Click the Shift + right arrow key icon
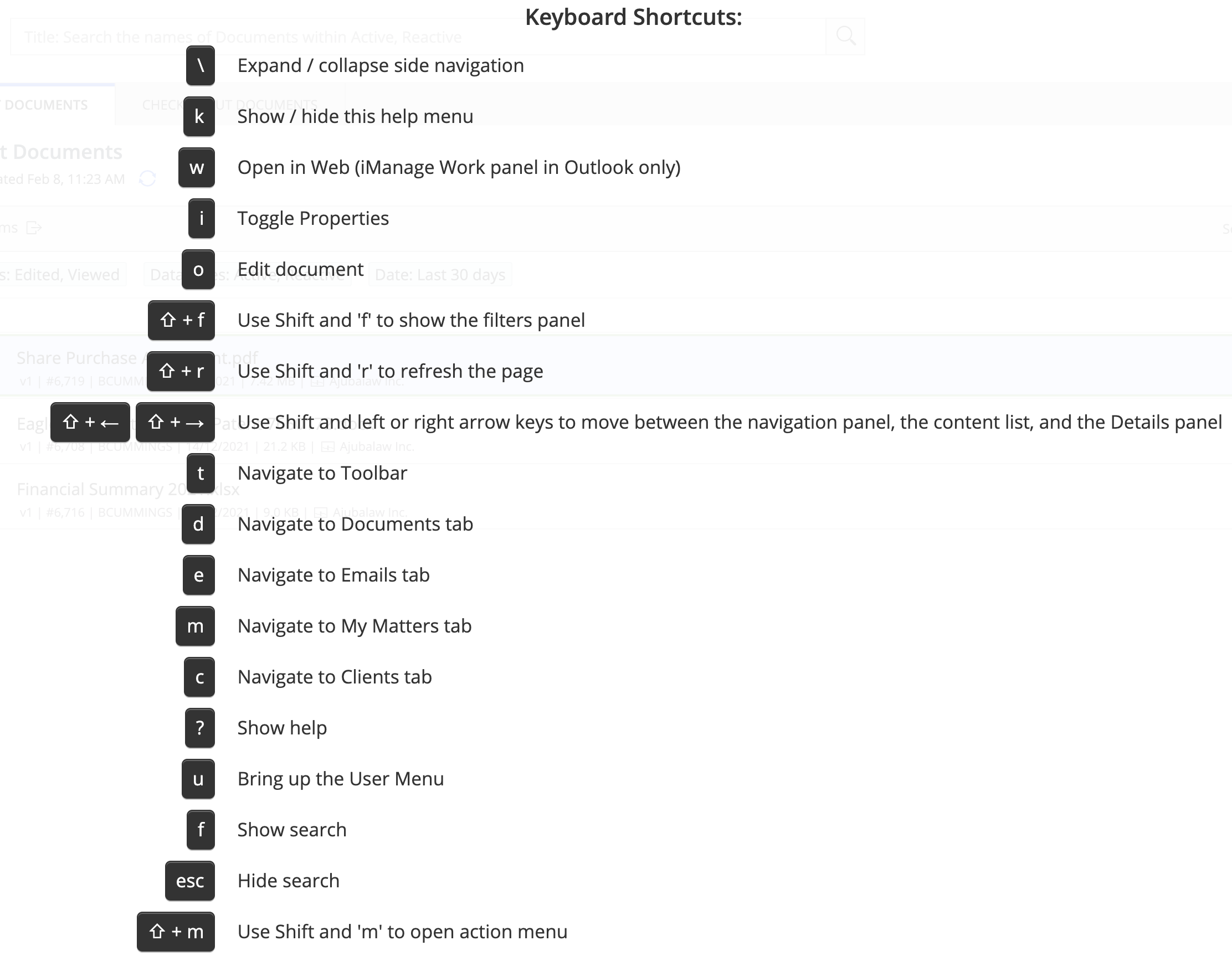The width and height of the screenshot is (1232, 956). (176, 423)
